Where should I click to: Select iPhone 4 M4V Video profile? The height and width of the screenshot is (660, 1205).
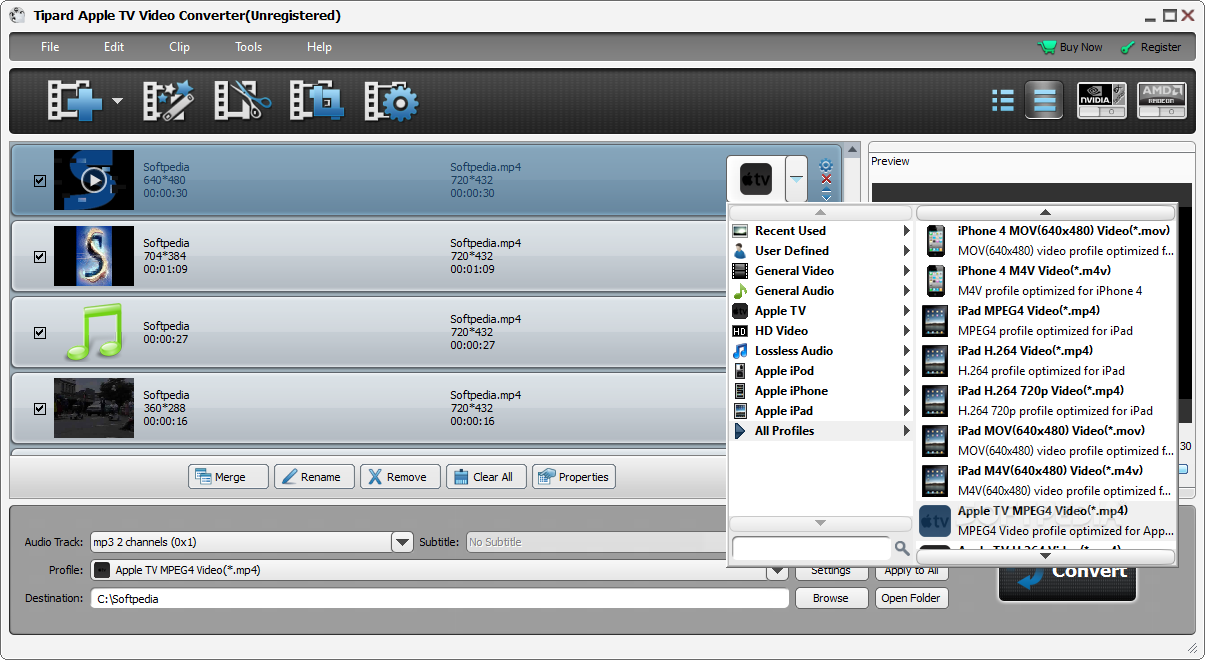pyautogui.click(x=1046, y=281)
